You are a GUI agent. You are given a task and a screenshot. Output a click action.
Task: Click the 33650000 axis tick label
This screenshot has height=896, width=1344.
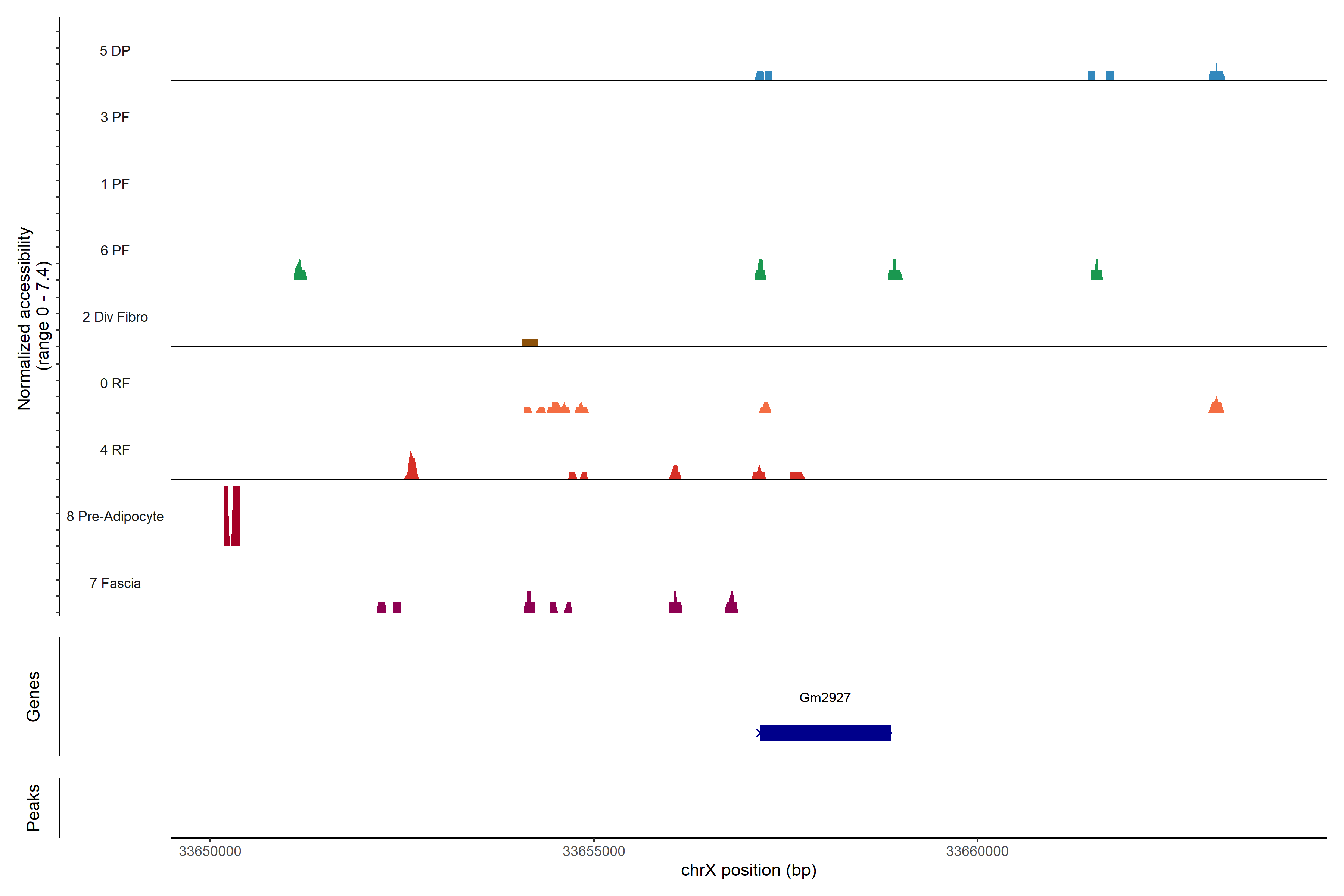(x=210, y=851)
